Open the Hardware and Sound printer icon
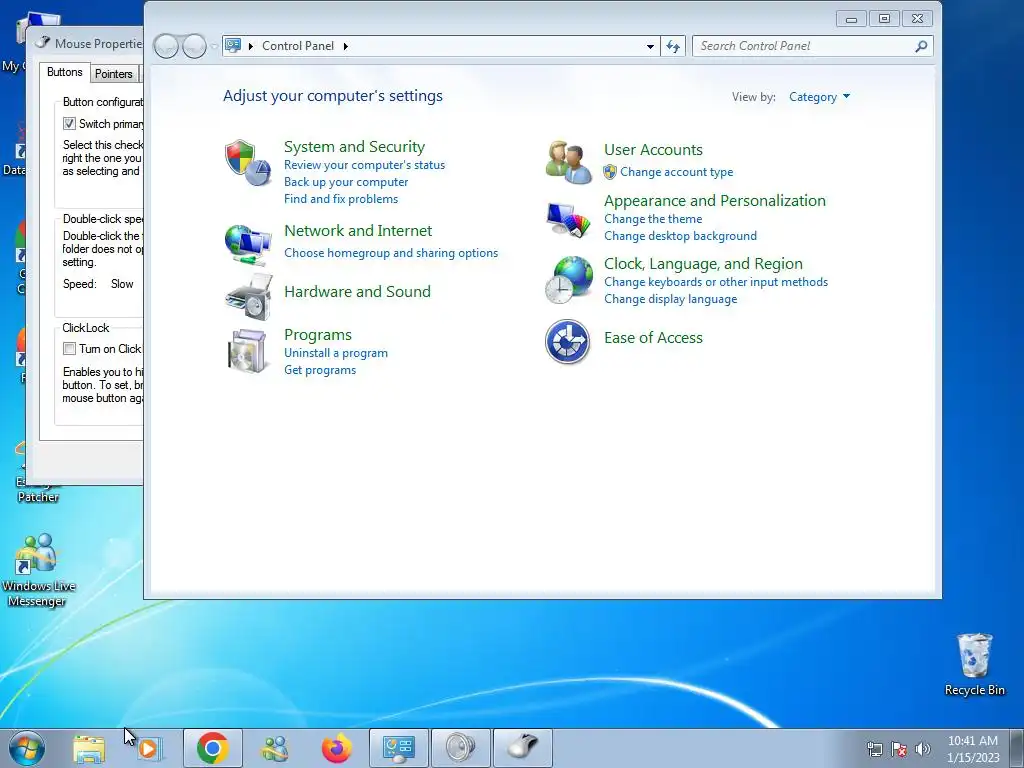Viewport: 1024px width, 768px height. pyautogui.click(x=248, y=297)
